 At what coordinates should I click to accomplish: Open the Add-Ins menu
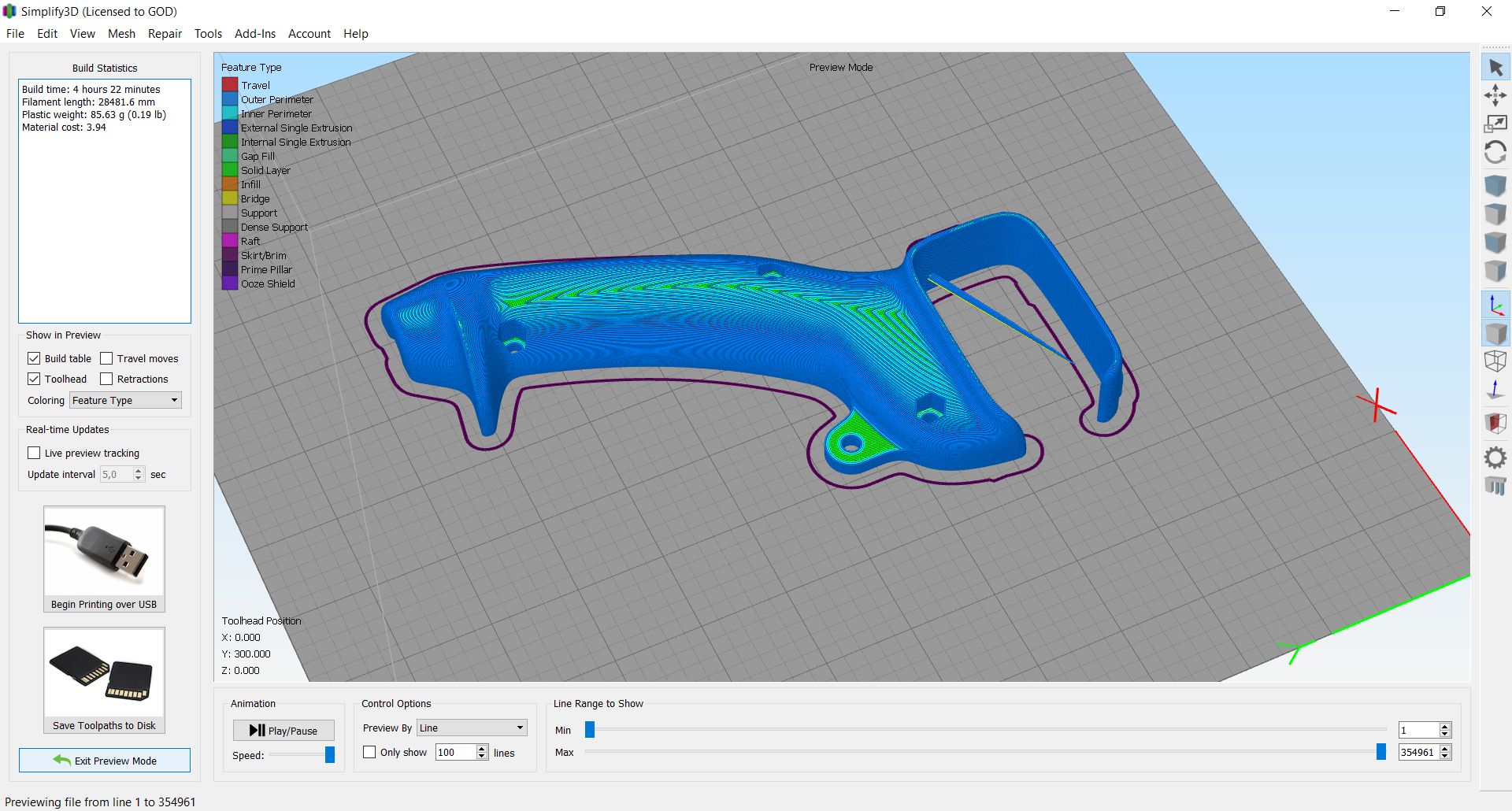coord(255,34)
